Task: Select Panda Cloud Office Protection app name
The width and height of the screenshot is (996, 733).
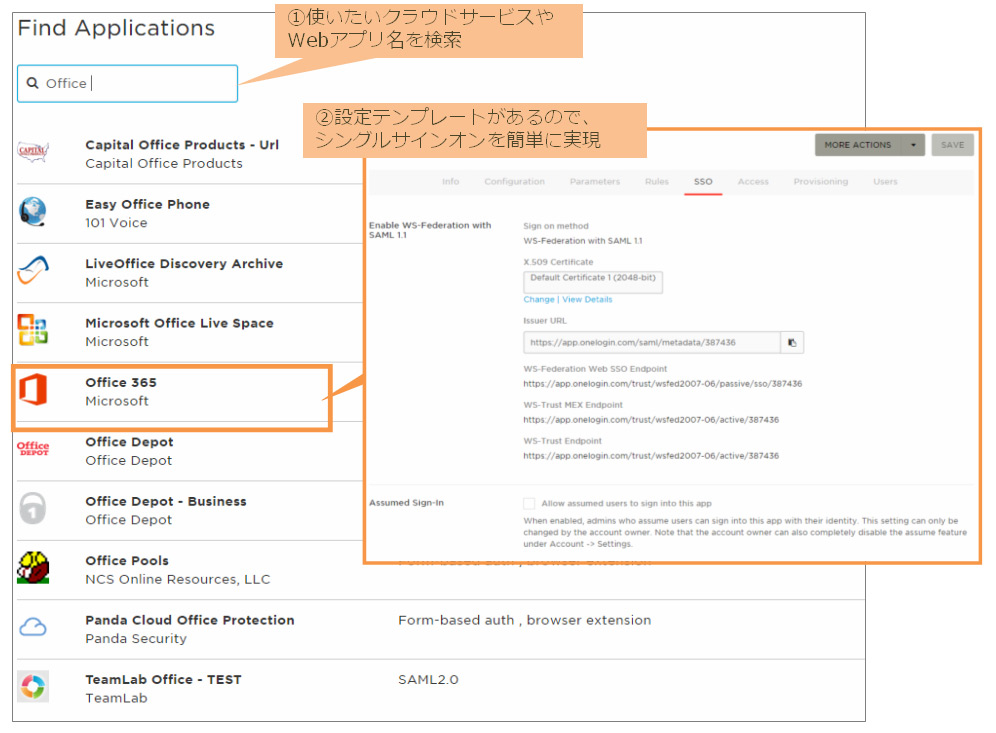Action: point(190,620)
